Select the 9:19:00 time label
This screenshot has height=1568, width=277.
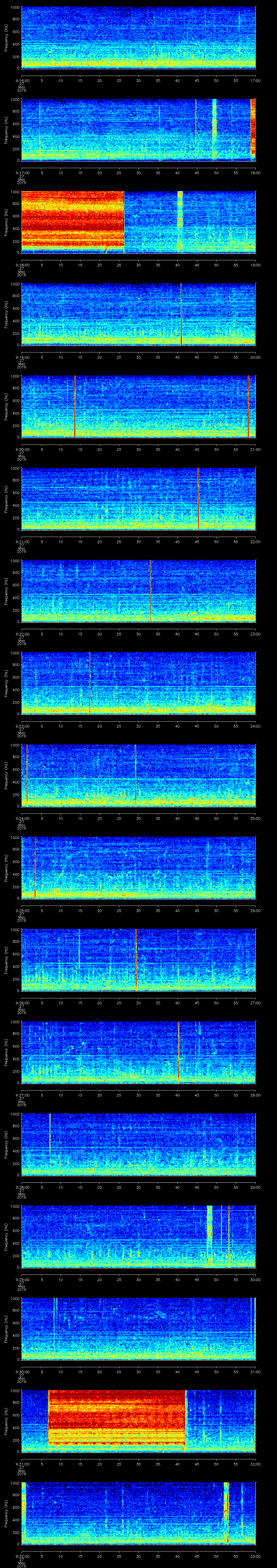coord(22,357)
